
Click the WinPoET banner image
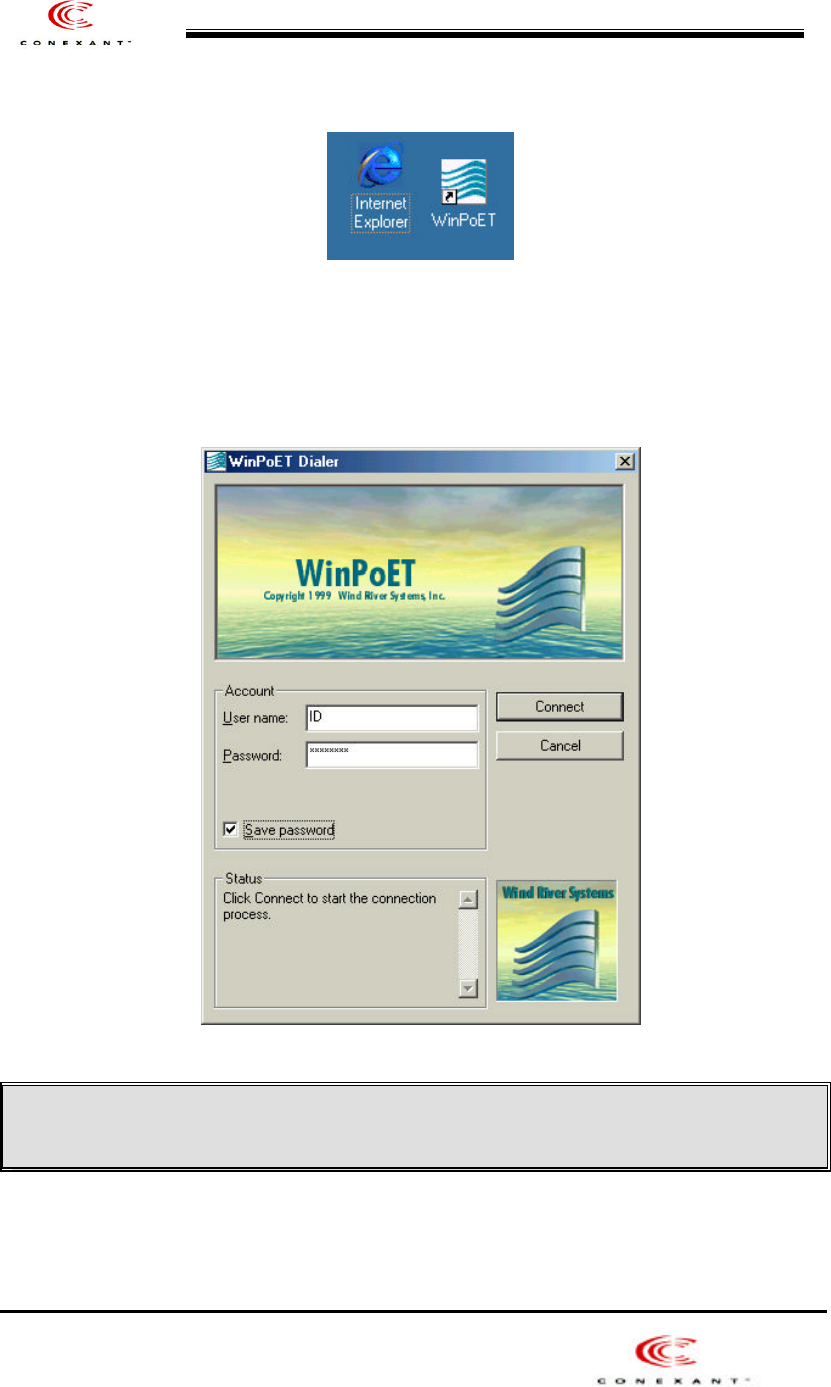(420, 573)
